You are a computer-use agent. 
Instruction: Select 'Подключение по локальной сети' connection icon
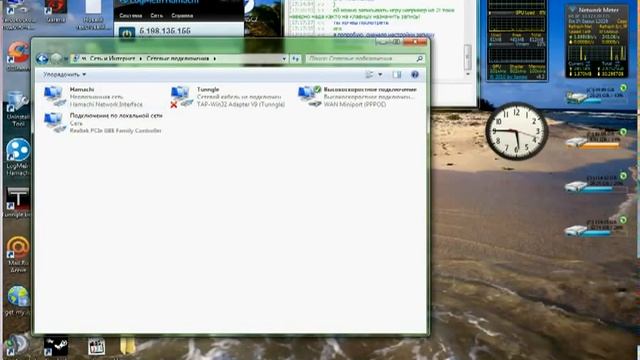[55, 122]
